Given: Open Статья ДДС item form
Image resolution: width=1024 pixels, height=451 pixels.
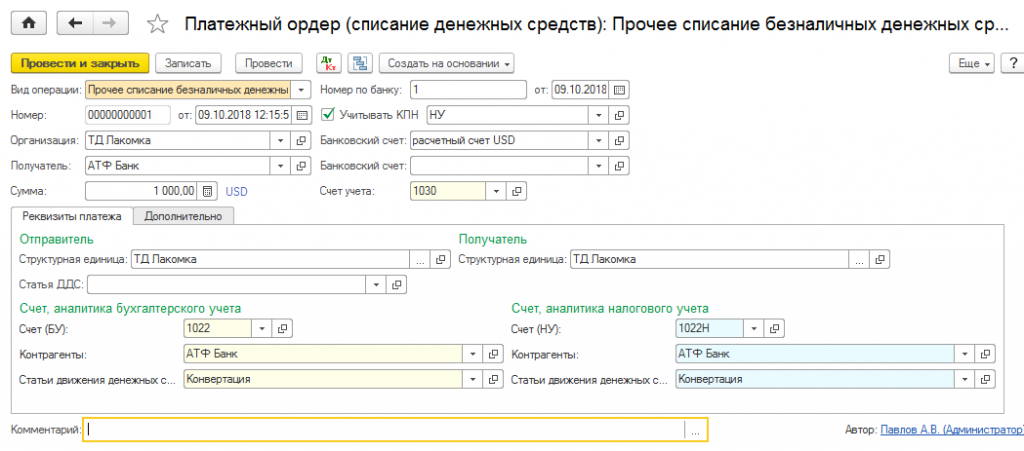Looking at the screenshot, I should tap(396, 285).
